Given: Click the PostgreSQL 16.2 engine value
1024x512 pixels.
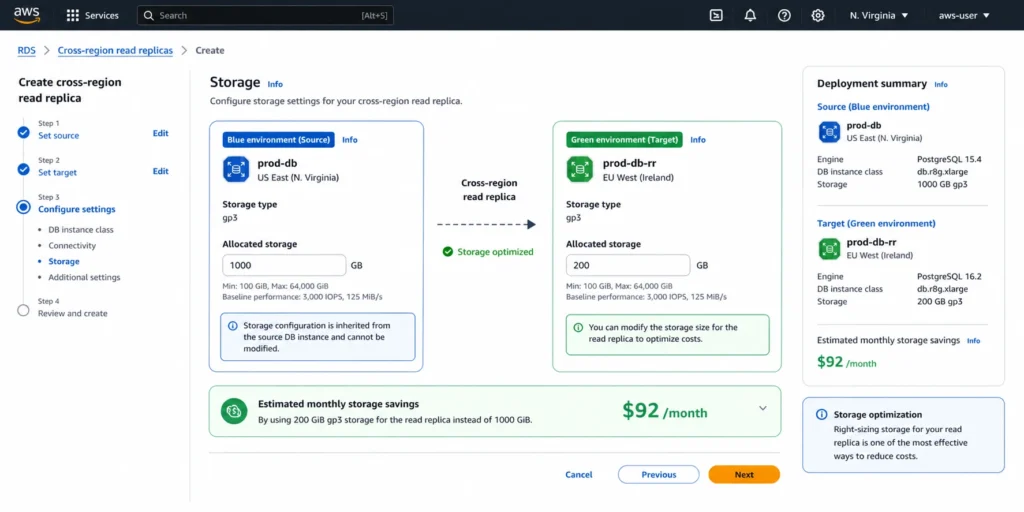Looking at the screenshot, I should pos(949,276).
